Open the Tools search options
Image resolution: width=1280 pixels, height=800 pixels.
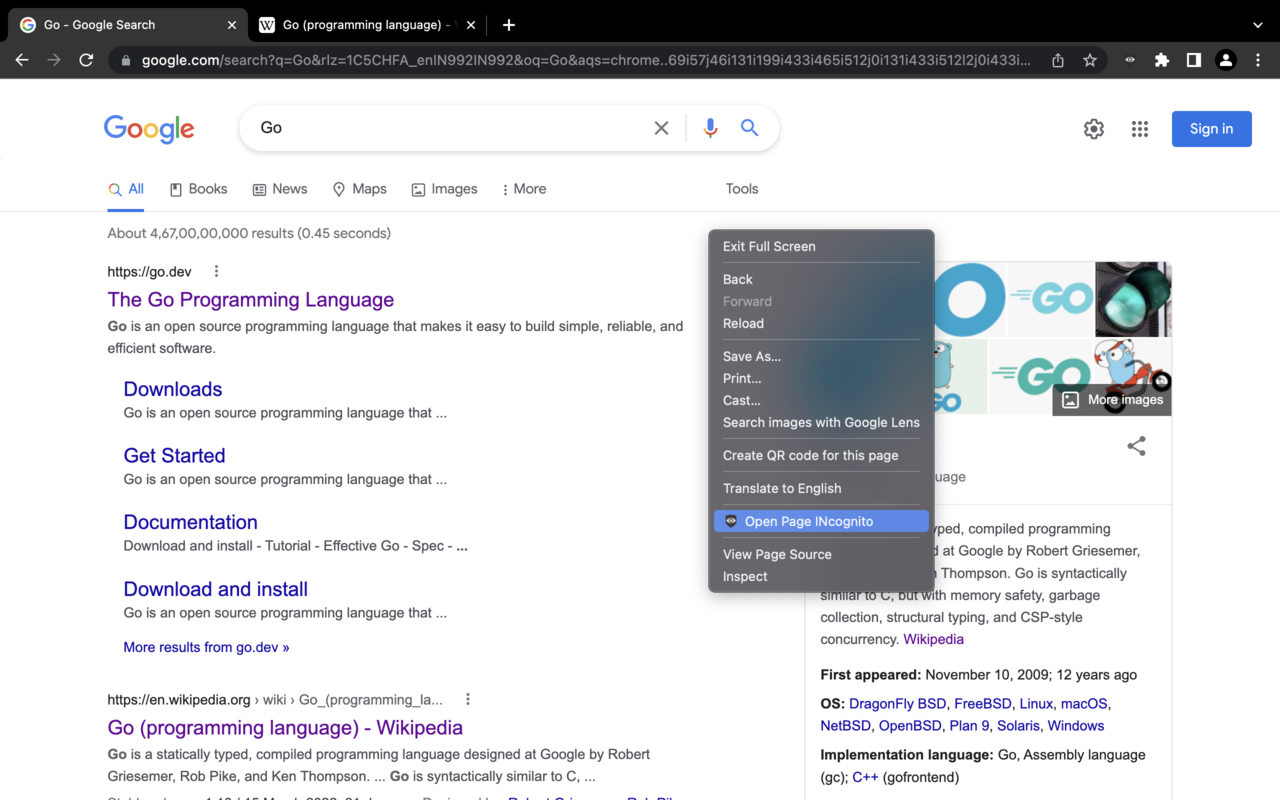[x=742, y=189]
